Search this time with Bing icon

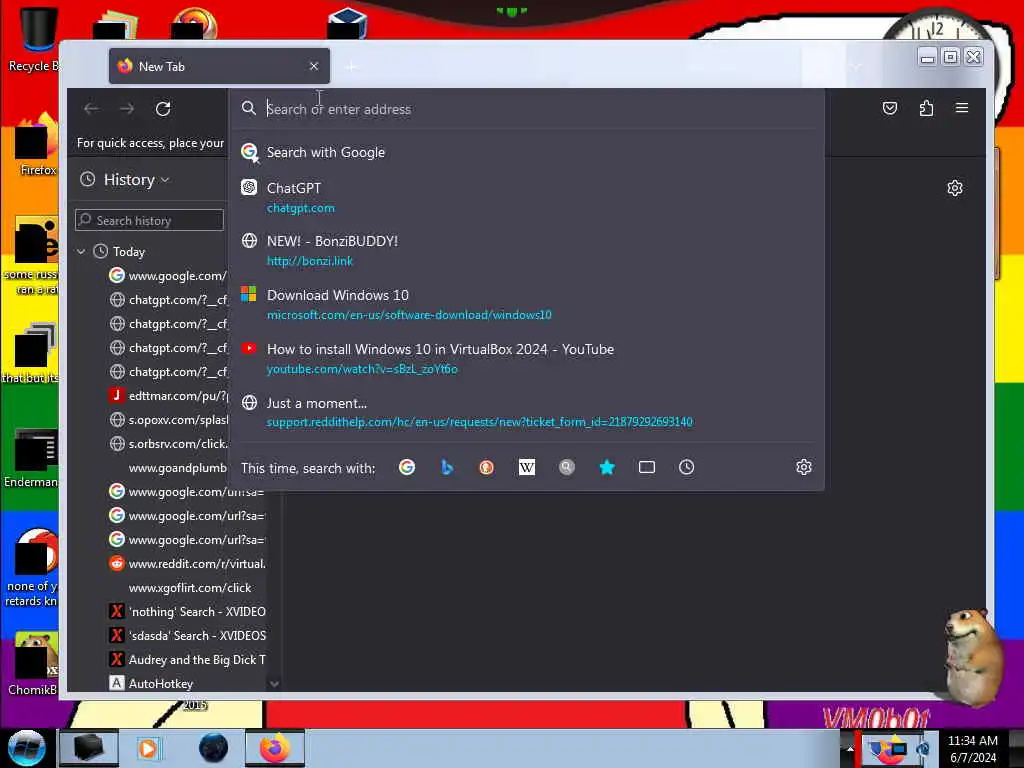[447, 467]
